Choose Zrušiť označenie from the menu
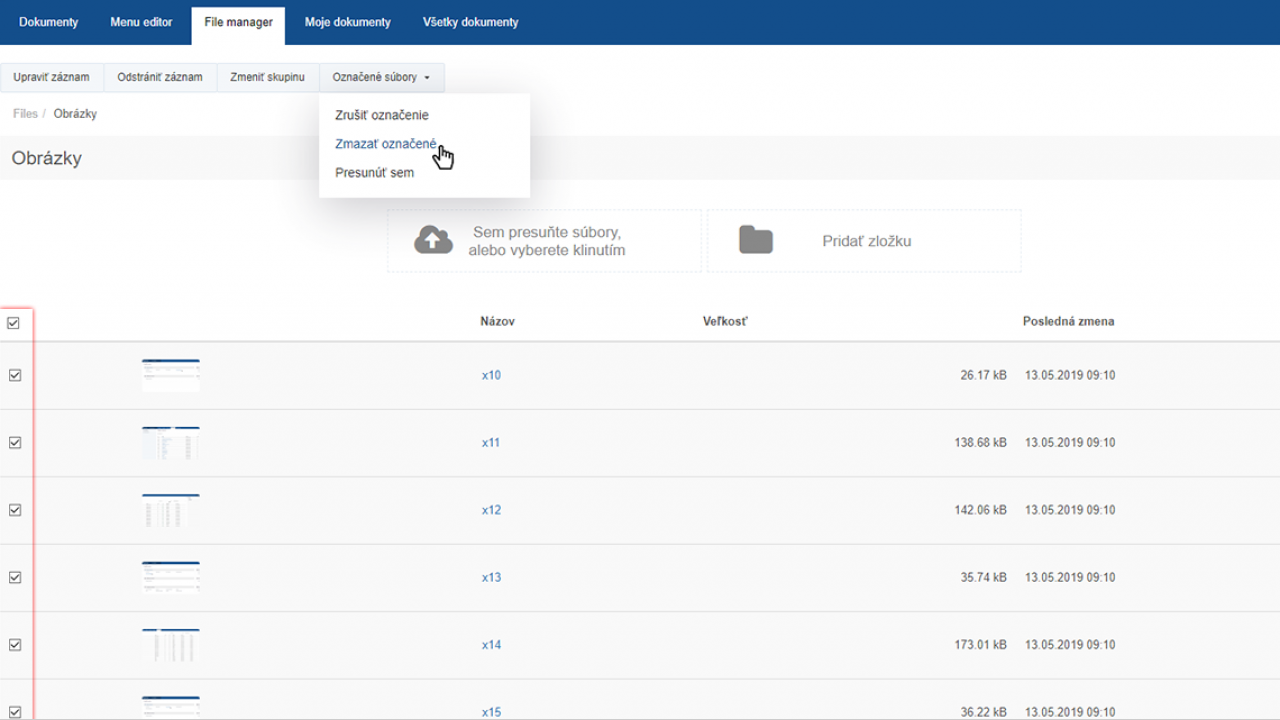Viewport: 1280px width, 720px height. point(381,115)
